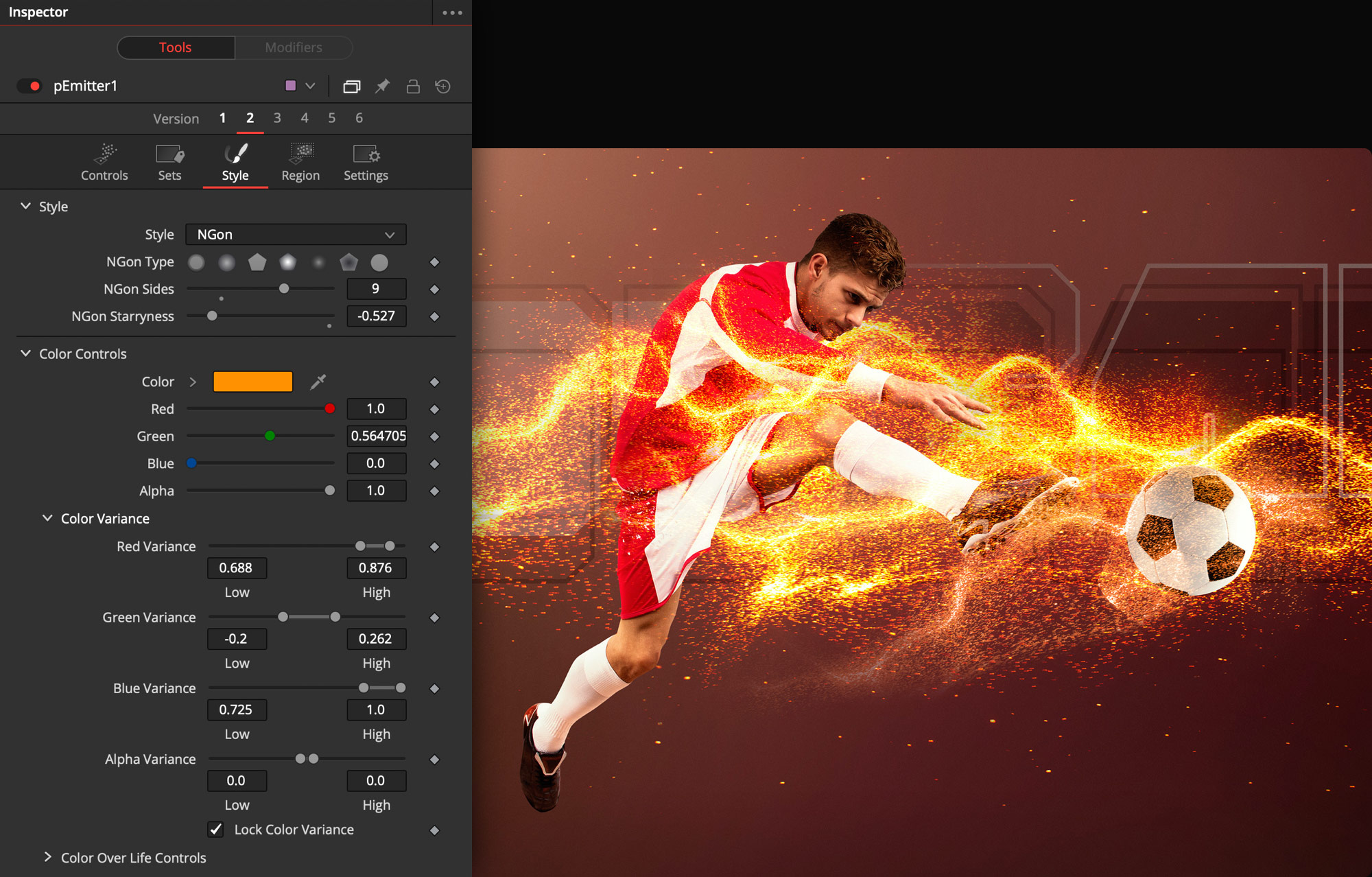Expand the Color disclosure arrow

click(x=193, y=382)
